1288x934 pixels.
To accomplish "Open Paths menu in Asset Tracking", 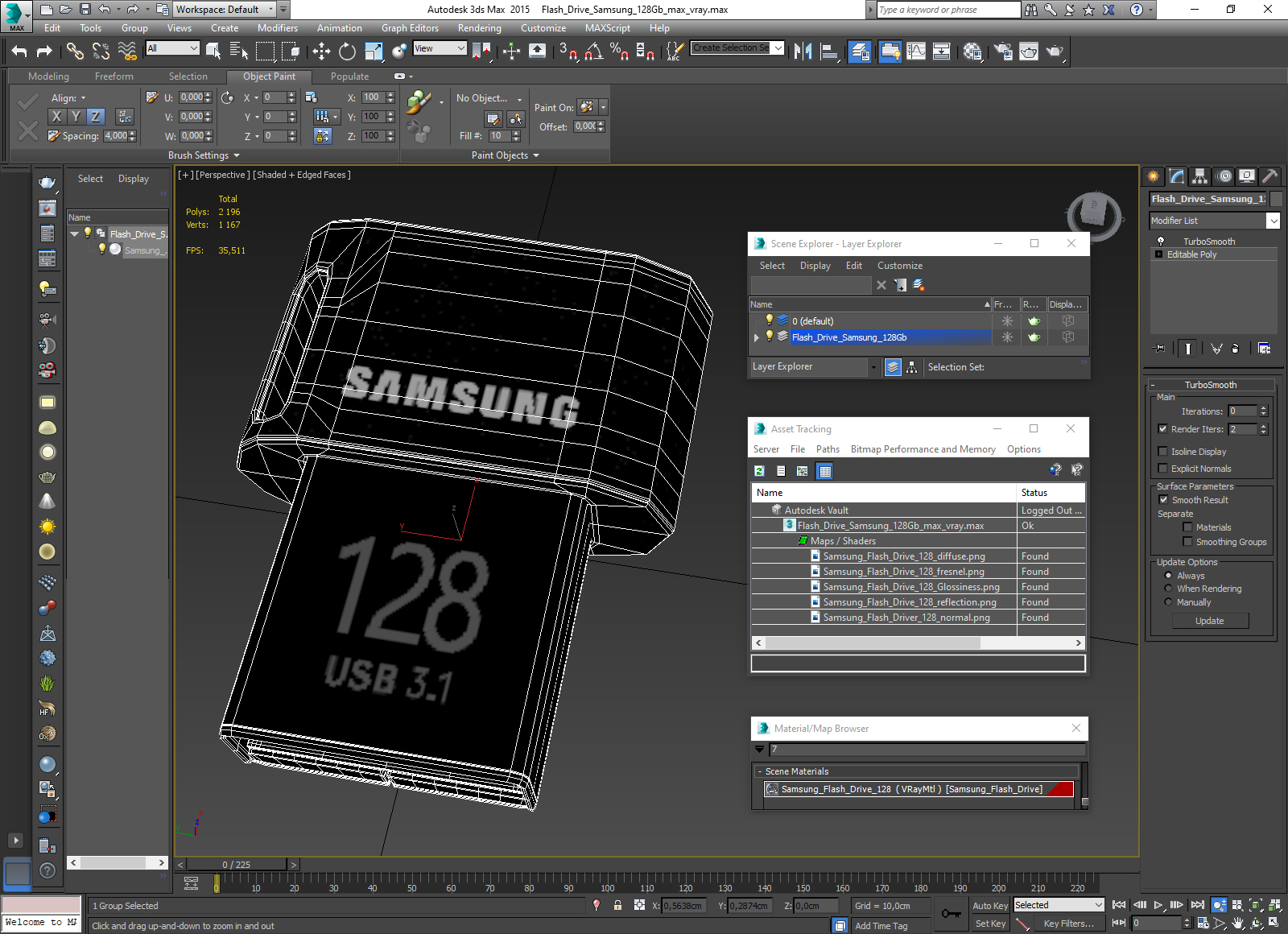I will pyautogui.click(x=828, y=449).
